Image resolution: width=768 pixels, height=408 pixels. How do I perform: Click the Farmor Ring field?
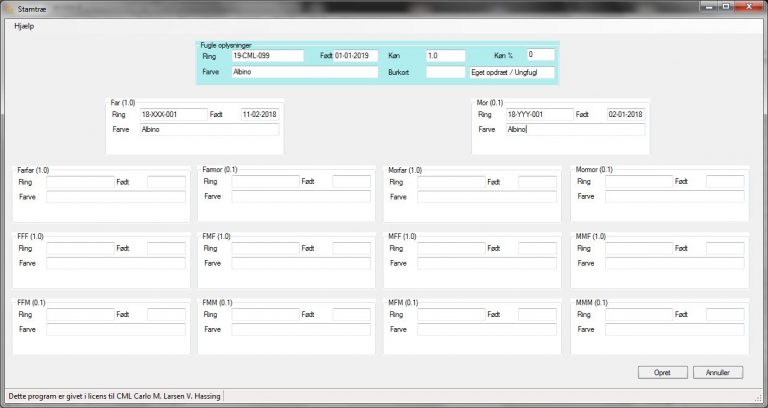pos(265,182)
